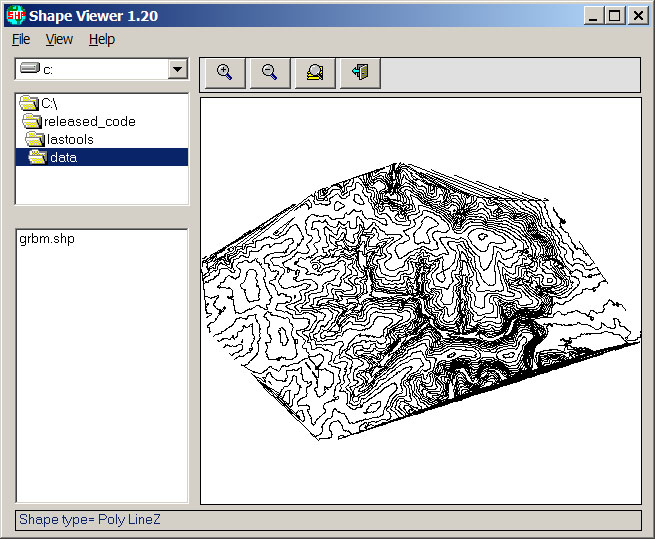Open the drive selection dropdown arrow
655x539 pixels.
pyautogui.click(x=178, y=69)
